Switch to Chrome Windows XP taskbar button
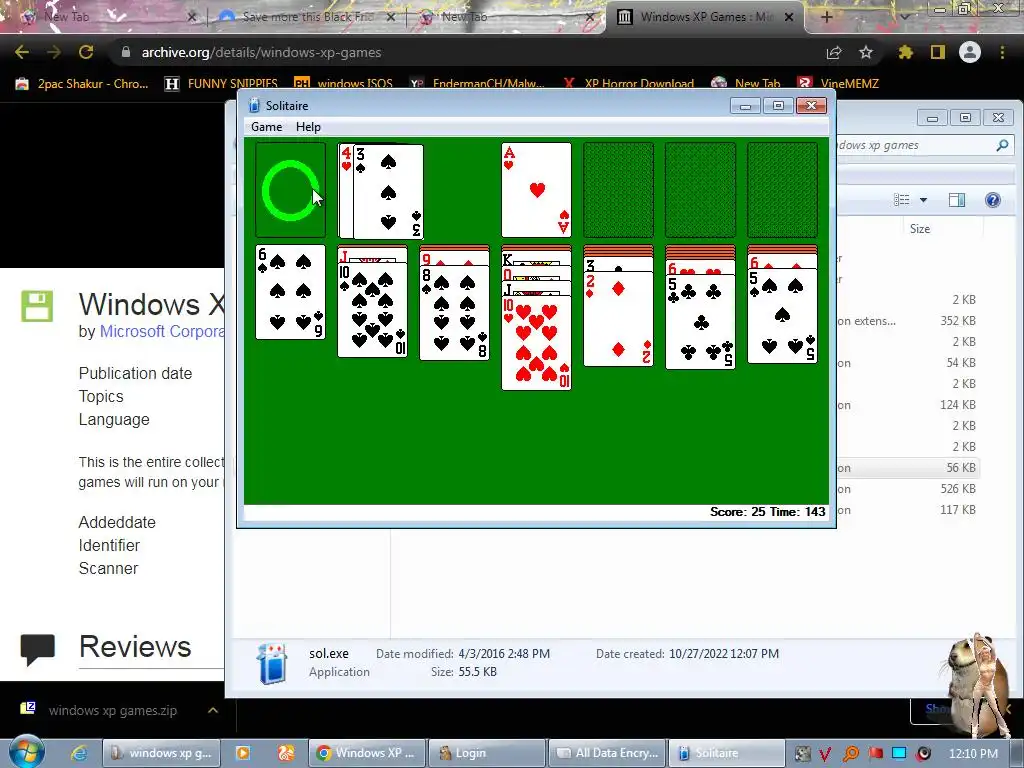The width and height of the screenshot is (1024, 768). [x=367, y=753]
